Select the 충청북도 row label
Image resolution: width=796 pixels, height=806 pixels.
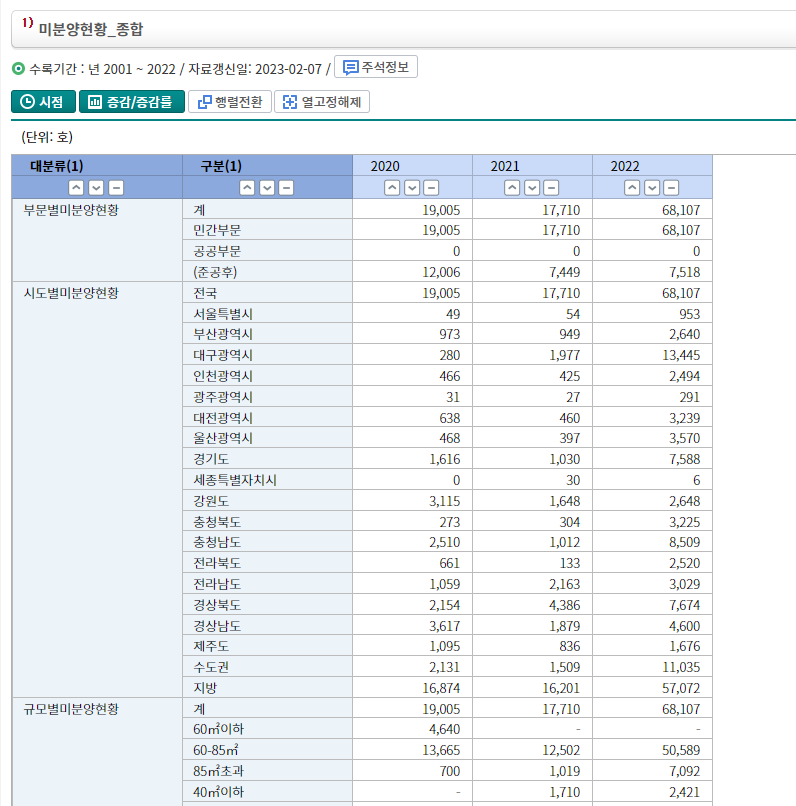[217, 522]
